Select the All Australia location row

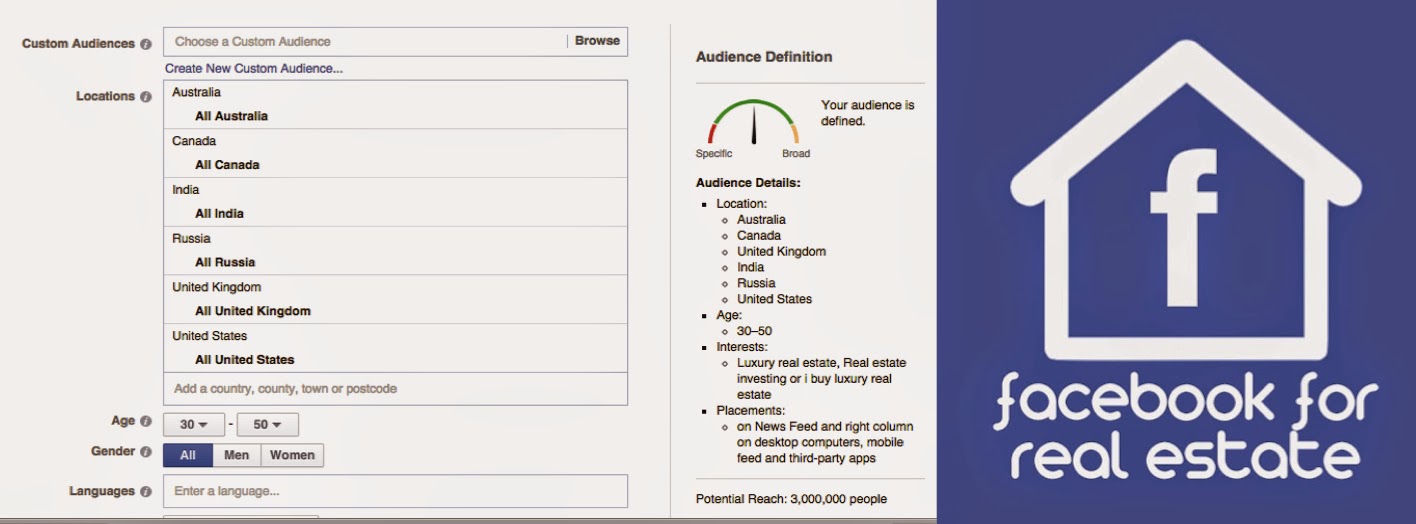[x=395, y=116]
